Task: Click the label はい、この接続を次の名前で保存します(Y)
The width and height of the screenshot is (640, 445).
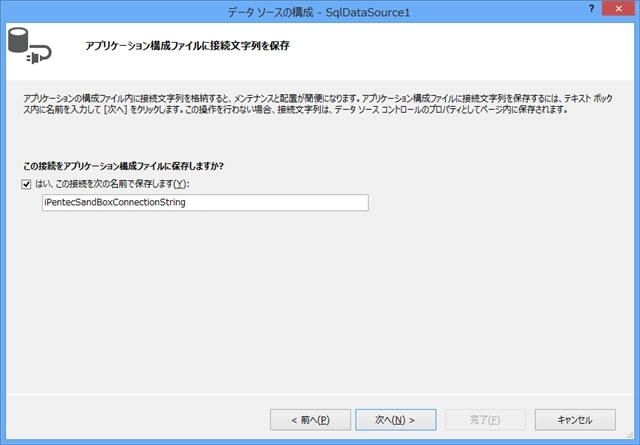Action: click(112, 184)
